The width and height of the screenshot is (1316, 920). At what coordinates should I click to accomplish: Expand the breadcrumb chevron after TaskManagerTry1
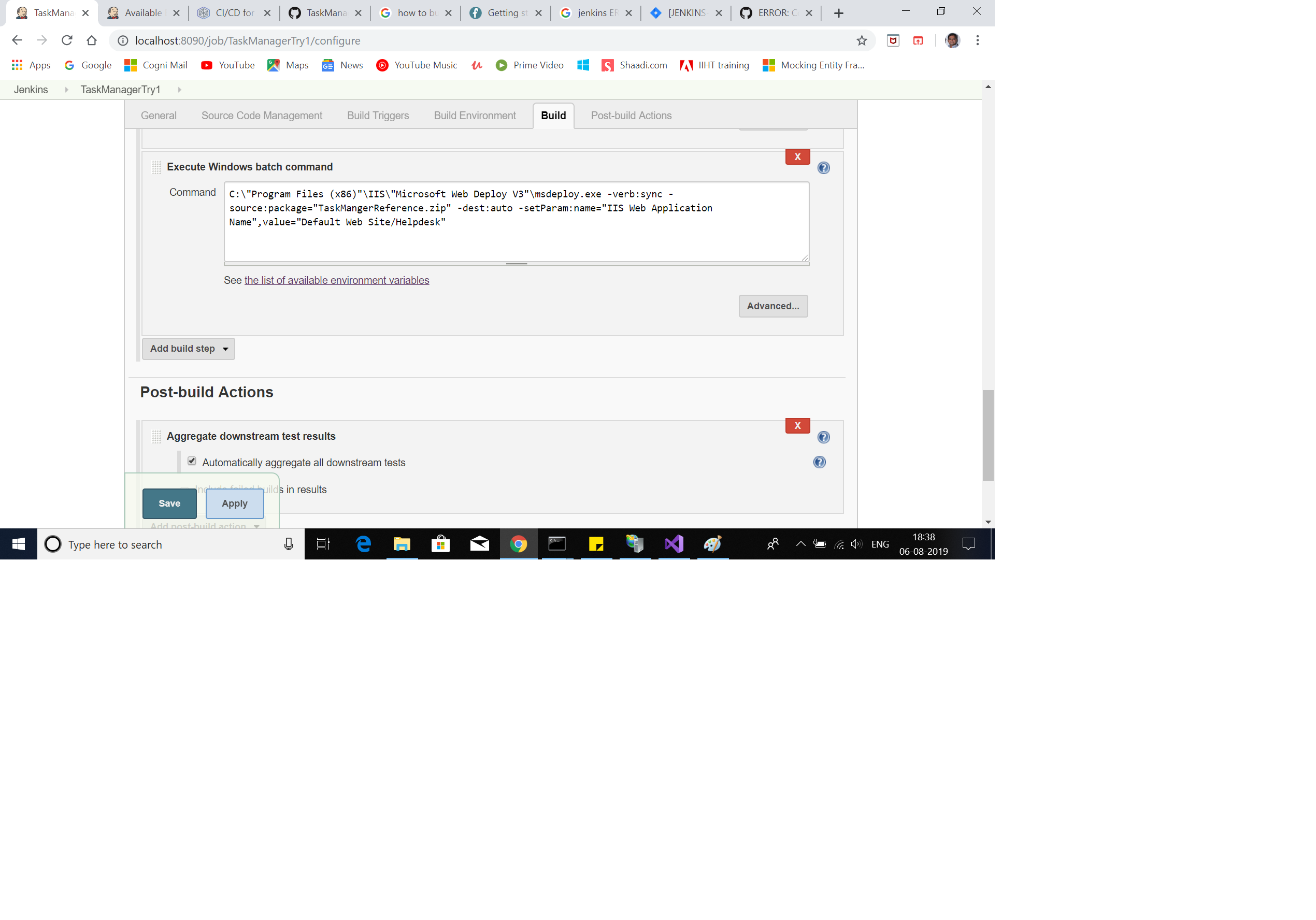tap(179, 90)
